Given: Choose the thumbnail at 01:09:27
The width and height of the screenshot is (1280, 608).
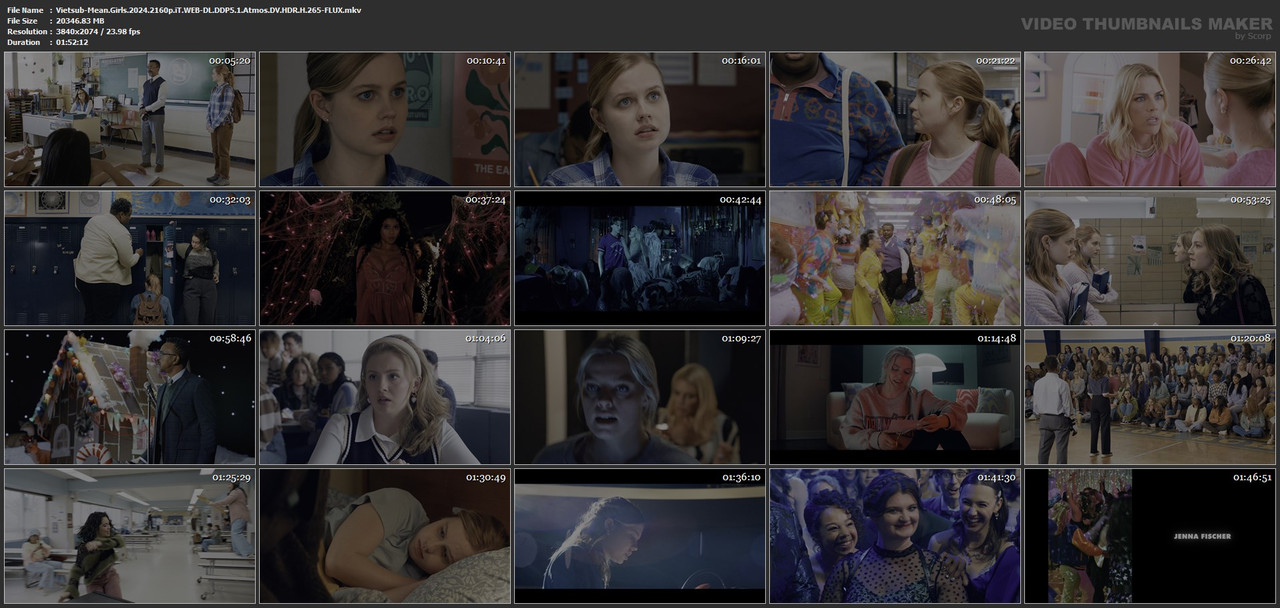Looking at the screenshot, I should 640,397.
